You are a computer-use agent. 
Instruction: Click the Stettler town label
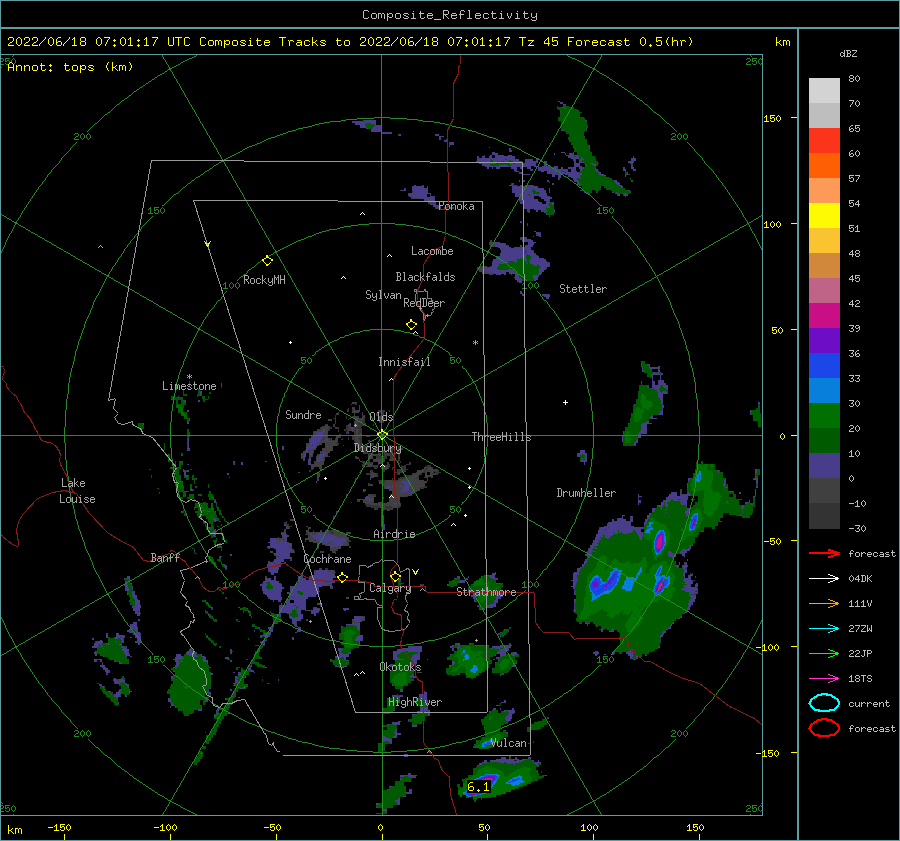click(x=583, y=289)
